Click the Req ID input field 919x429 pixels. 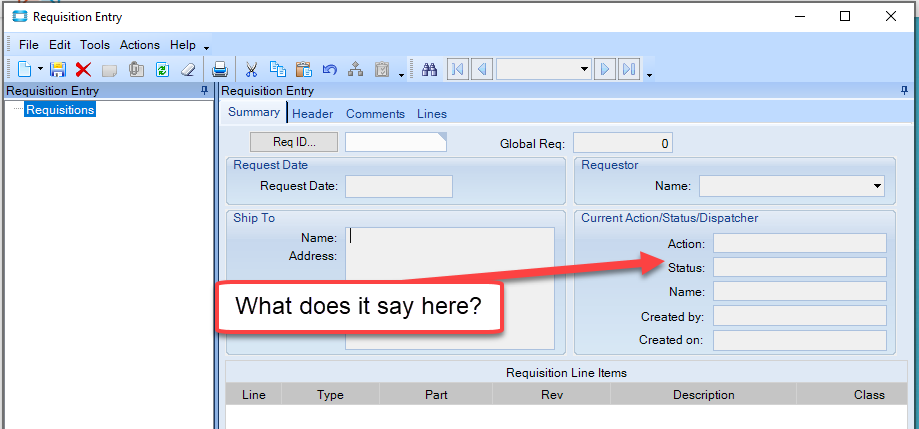[x=396, y=142]
